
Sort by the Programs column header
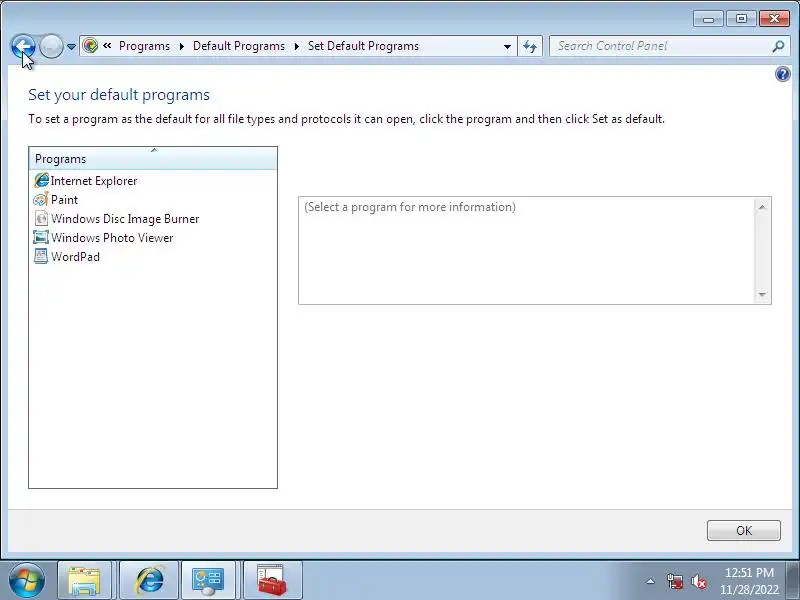click(153, 159)
